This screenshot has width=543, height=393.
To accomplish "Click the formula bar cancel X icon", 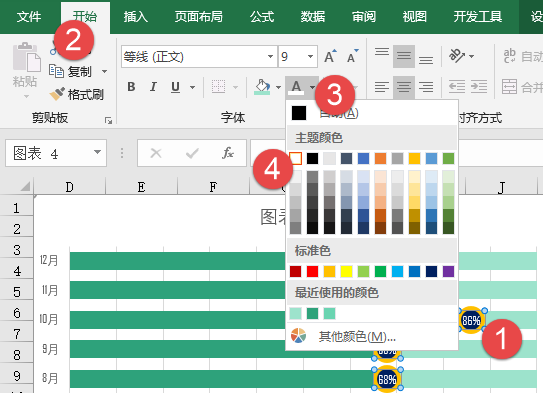I will coord(156,153).
